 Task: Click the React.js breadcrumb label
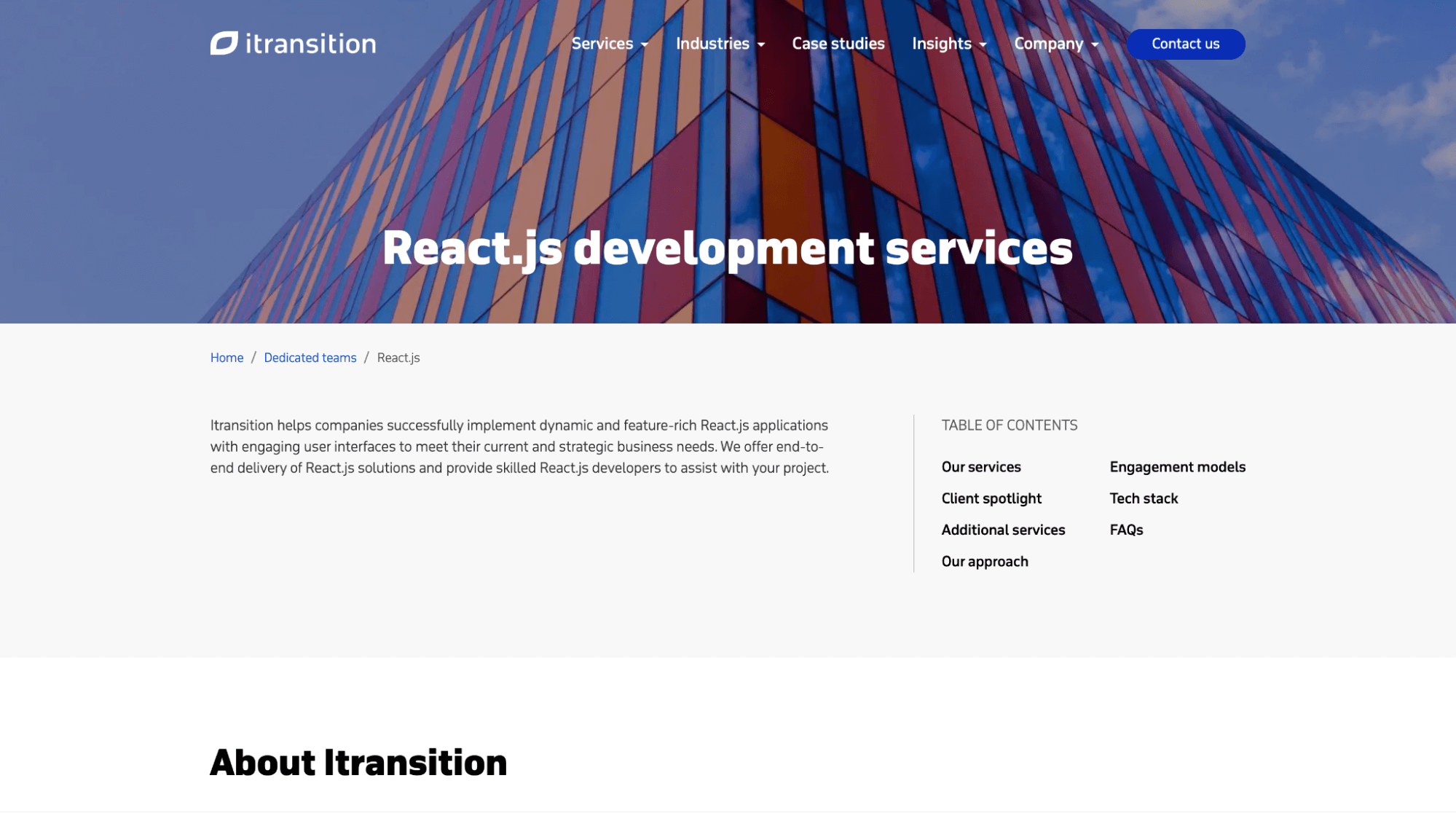pyautogui.click(x=398, y=358)
